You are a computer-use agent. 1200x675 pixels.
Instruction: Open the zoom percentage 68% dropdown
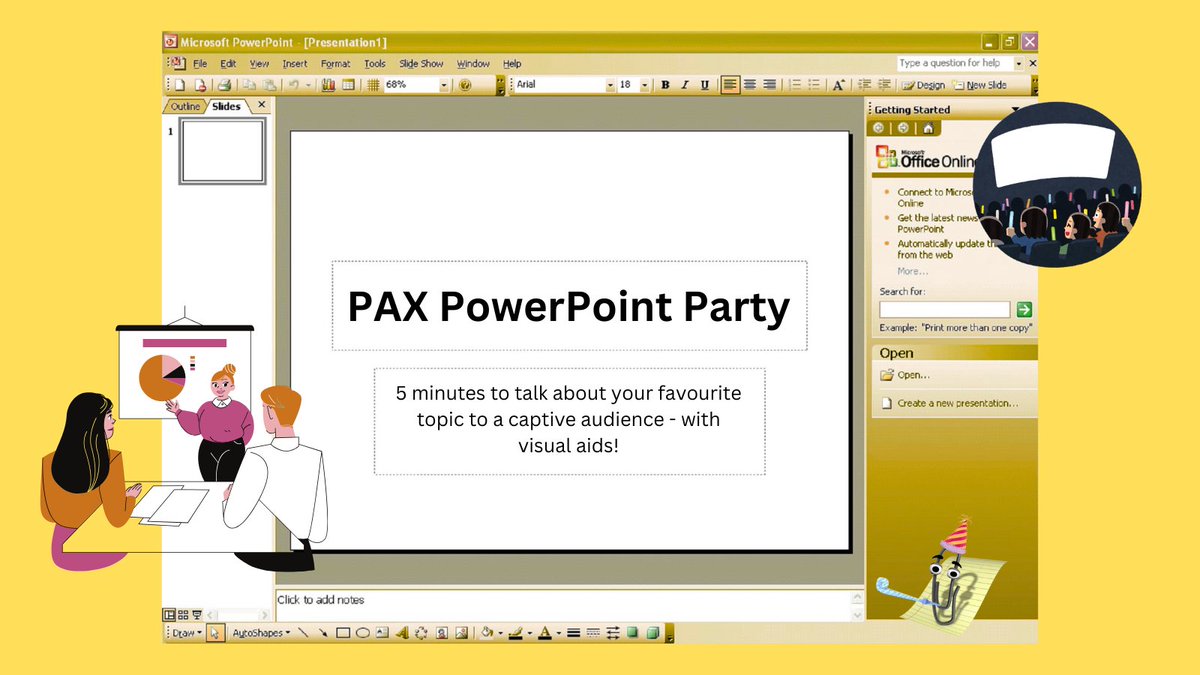[444, 85]
